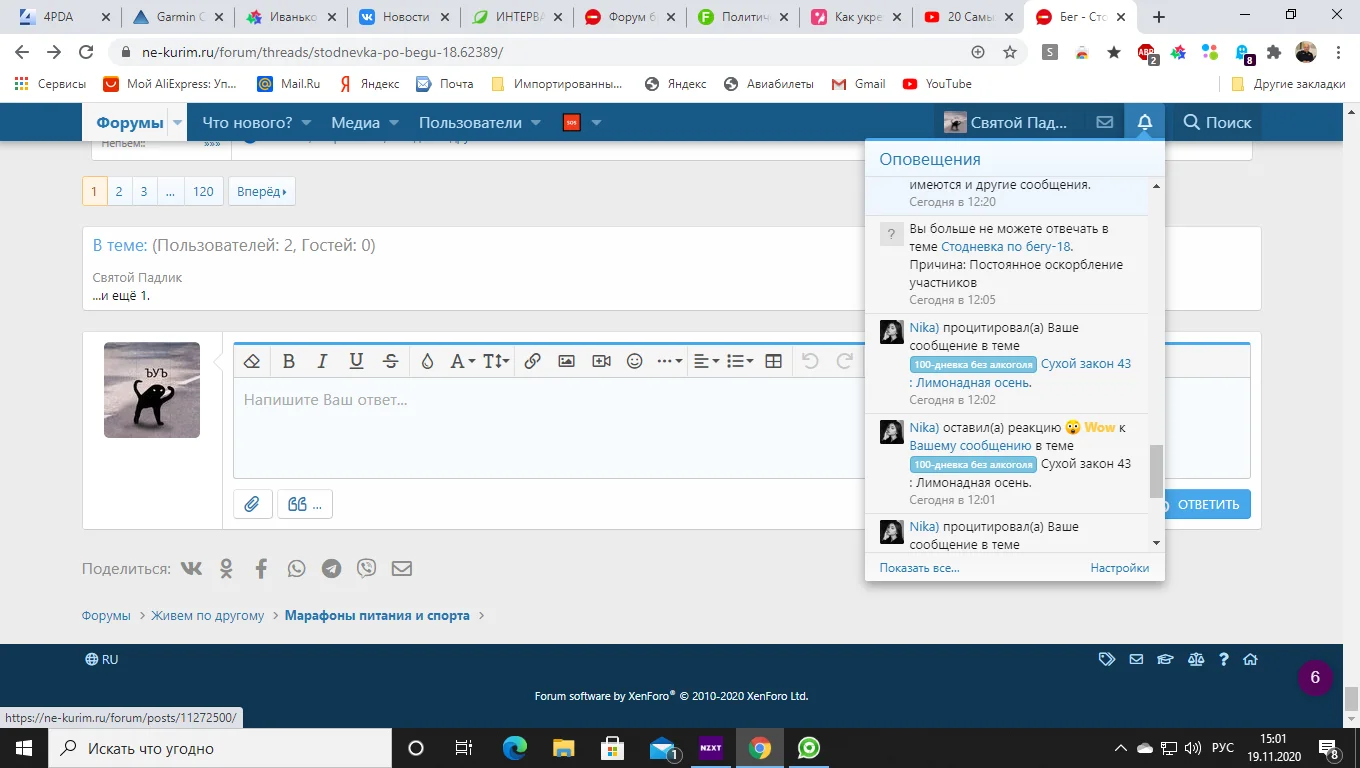
Task: Share the thread via the Viber icon
Action: 367,568
